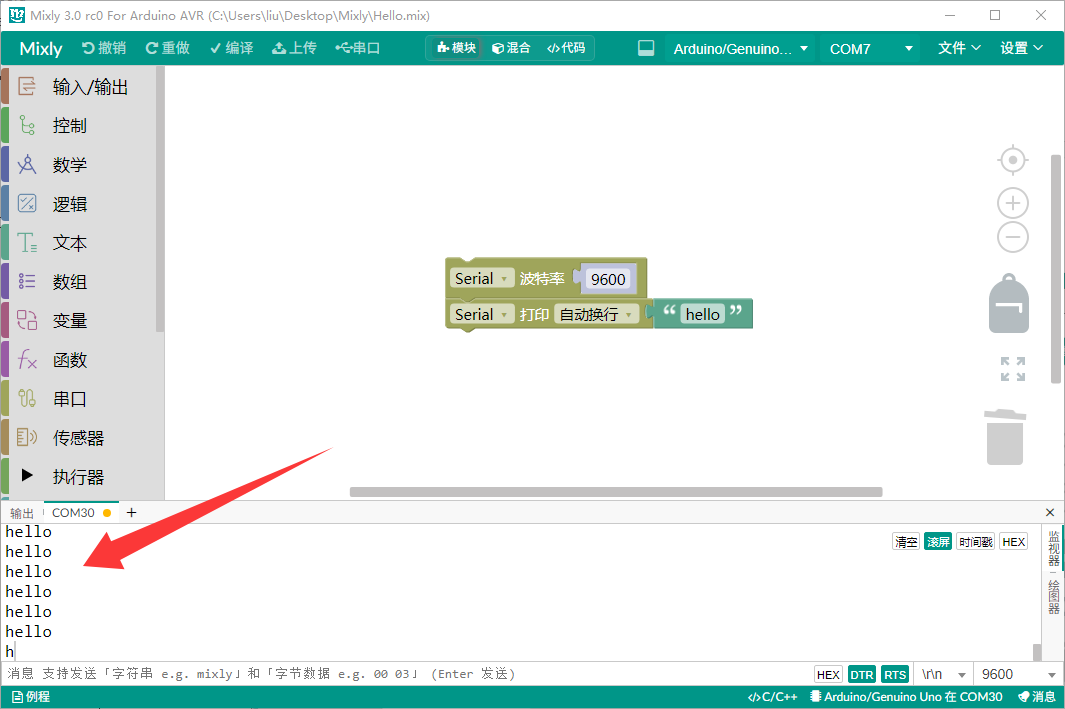Viewport: 1065px width, 709px height.
Task: Open Serial dropdown on the 打印 block
Action: coord(482,314)
